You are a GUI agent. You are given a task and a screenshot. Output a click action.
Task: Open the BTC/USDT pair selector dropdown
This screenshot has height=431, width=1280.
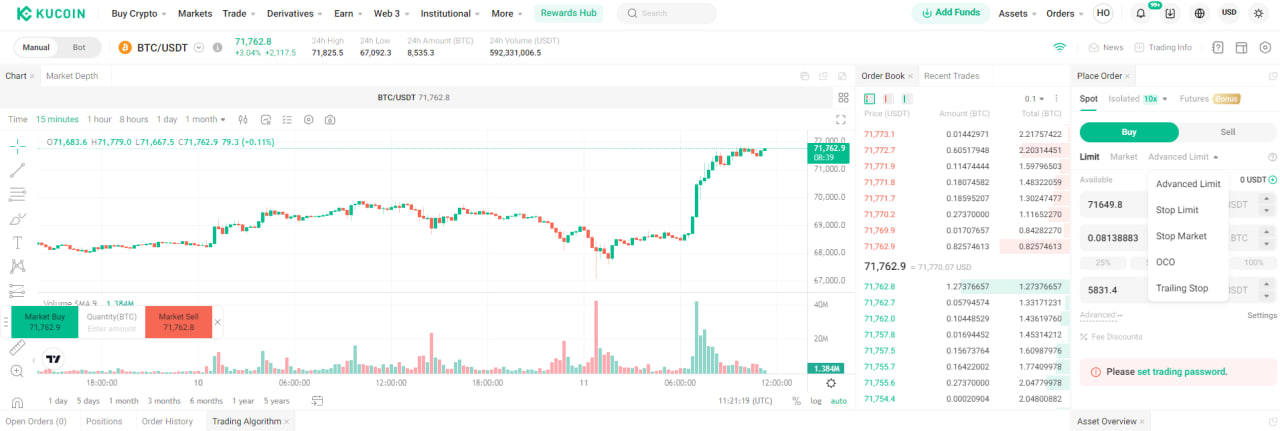(x=199, y=47)
